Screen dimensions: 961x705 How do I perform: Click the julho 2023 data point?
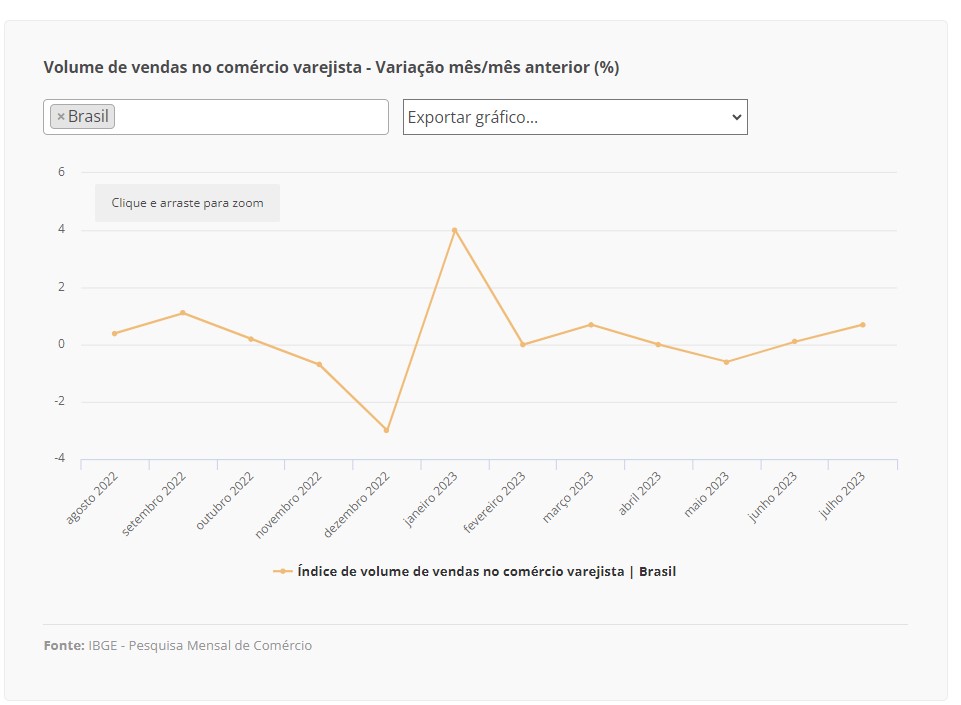click(862, 324)
